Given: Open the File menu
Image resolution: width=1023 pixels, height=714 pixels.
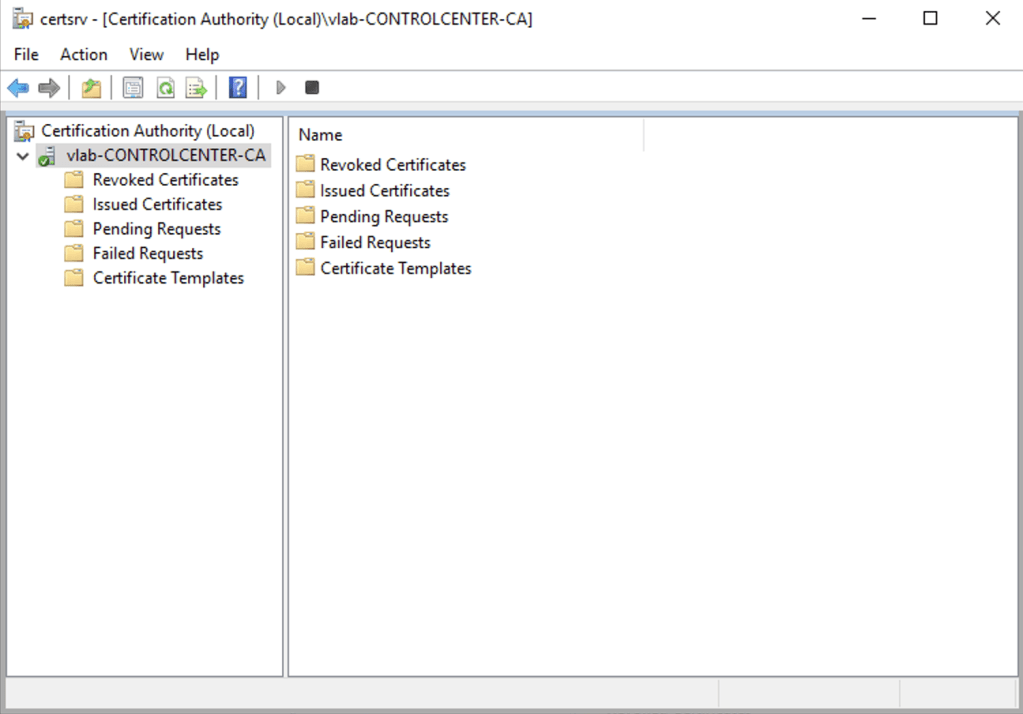Looking at the screenshot, I should coord(26,55).
